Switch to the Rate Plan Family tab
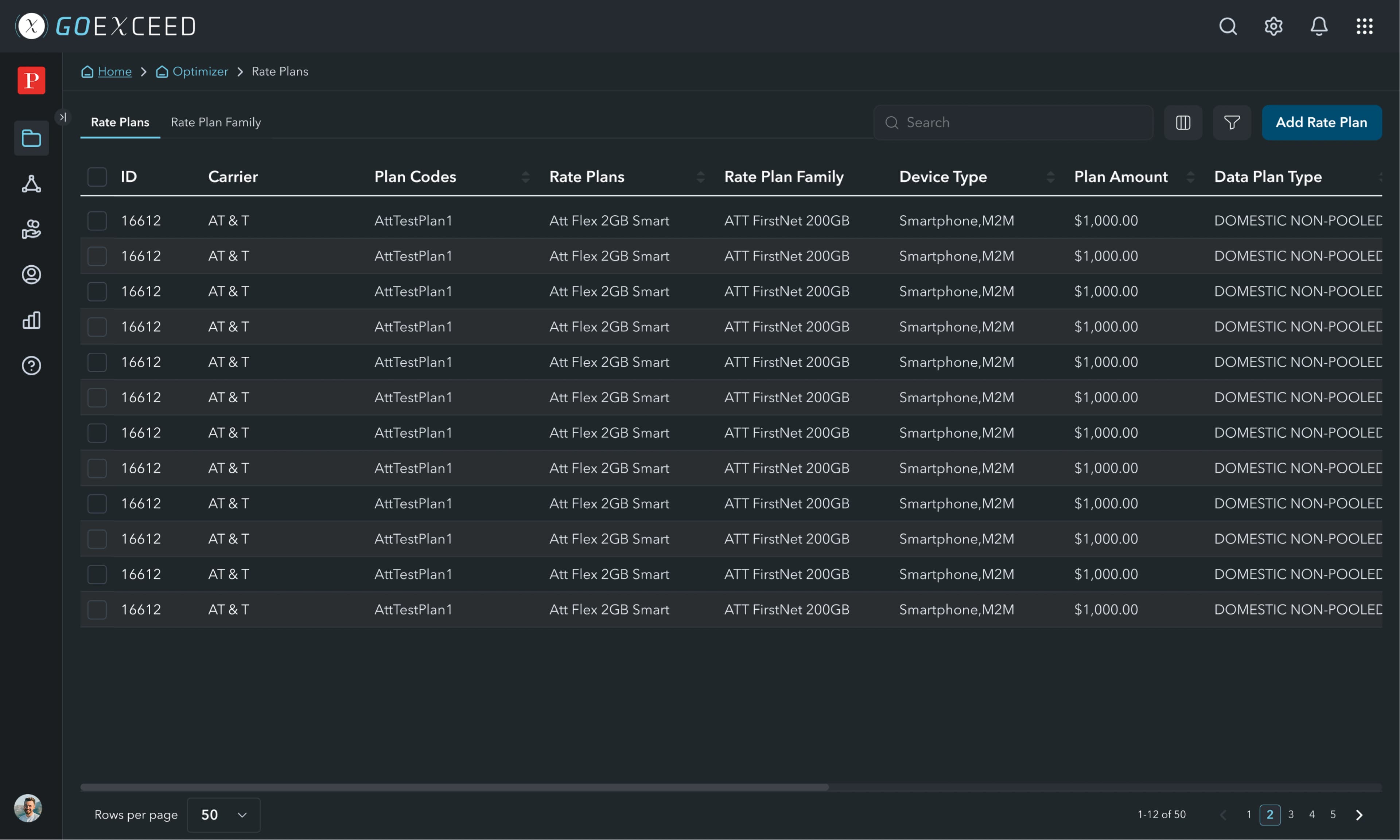Screen dimensions: 1400x840 [x=216, y=122]
